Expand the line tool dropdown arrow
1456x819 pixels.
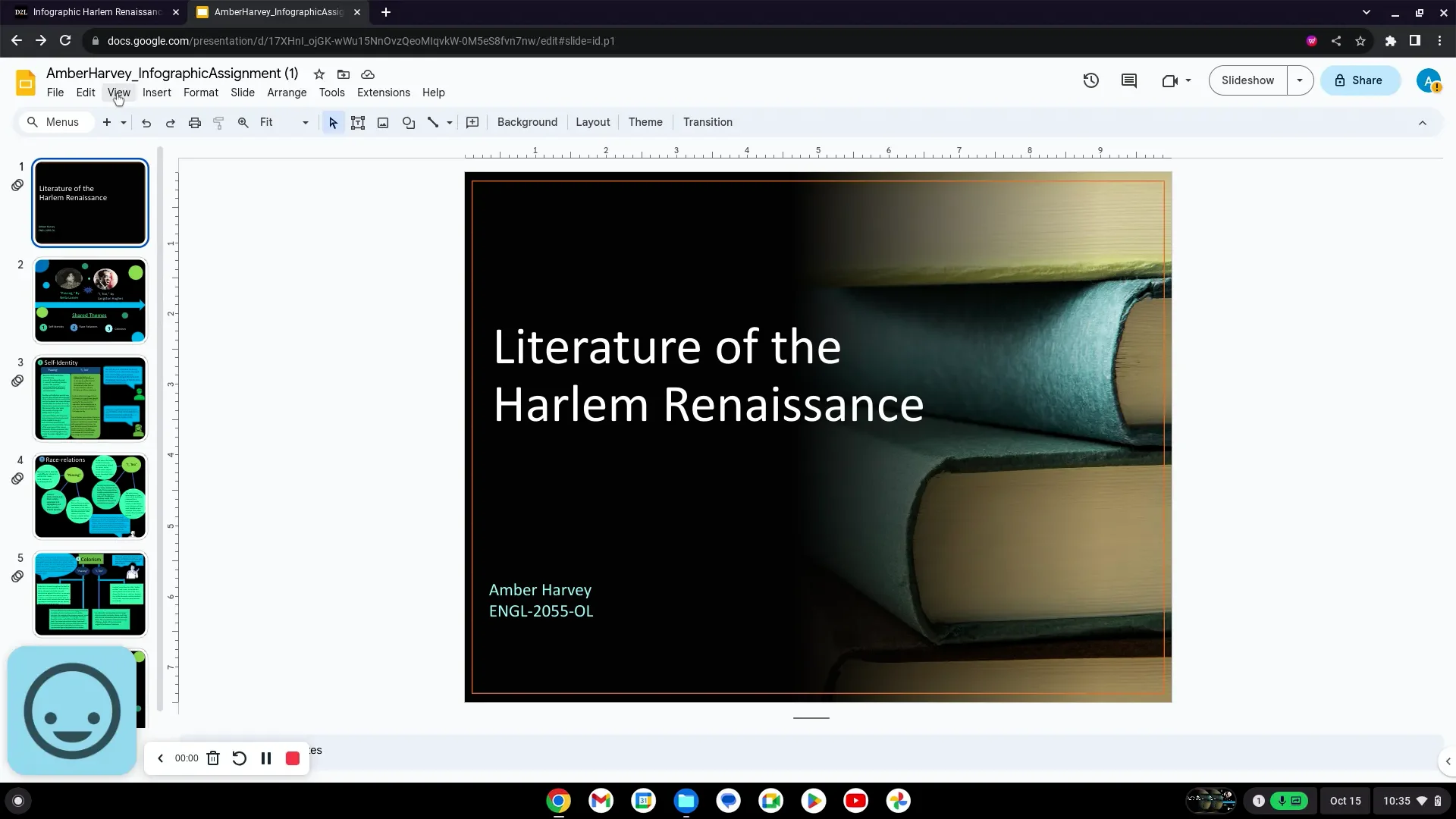[449, 122]
